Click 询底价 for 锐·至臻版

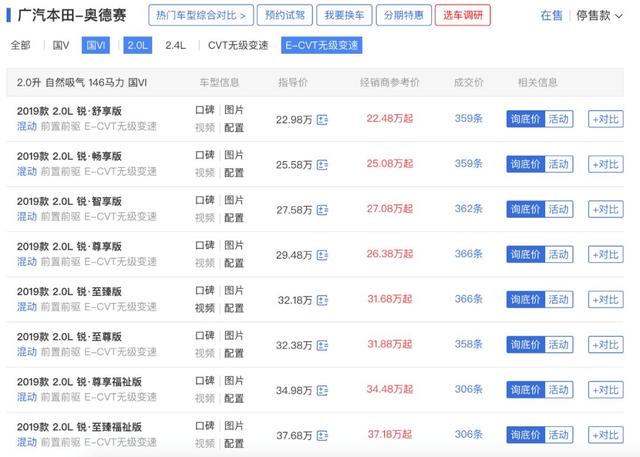(526, 299)
